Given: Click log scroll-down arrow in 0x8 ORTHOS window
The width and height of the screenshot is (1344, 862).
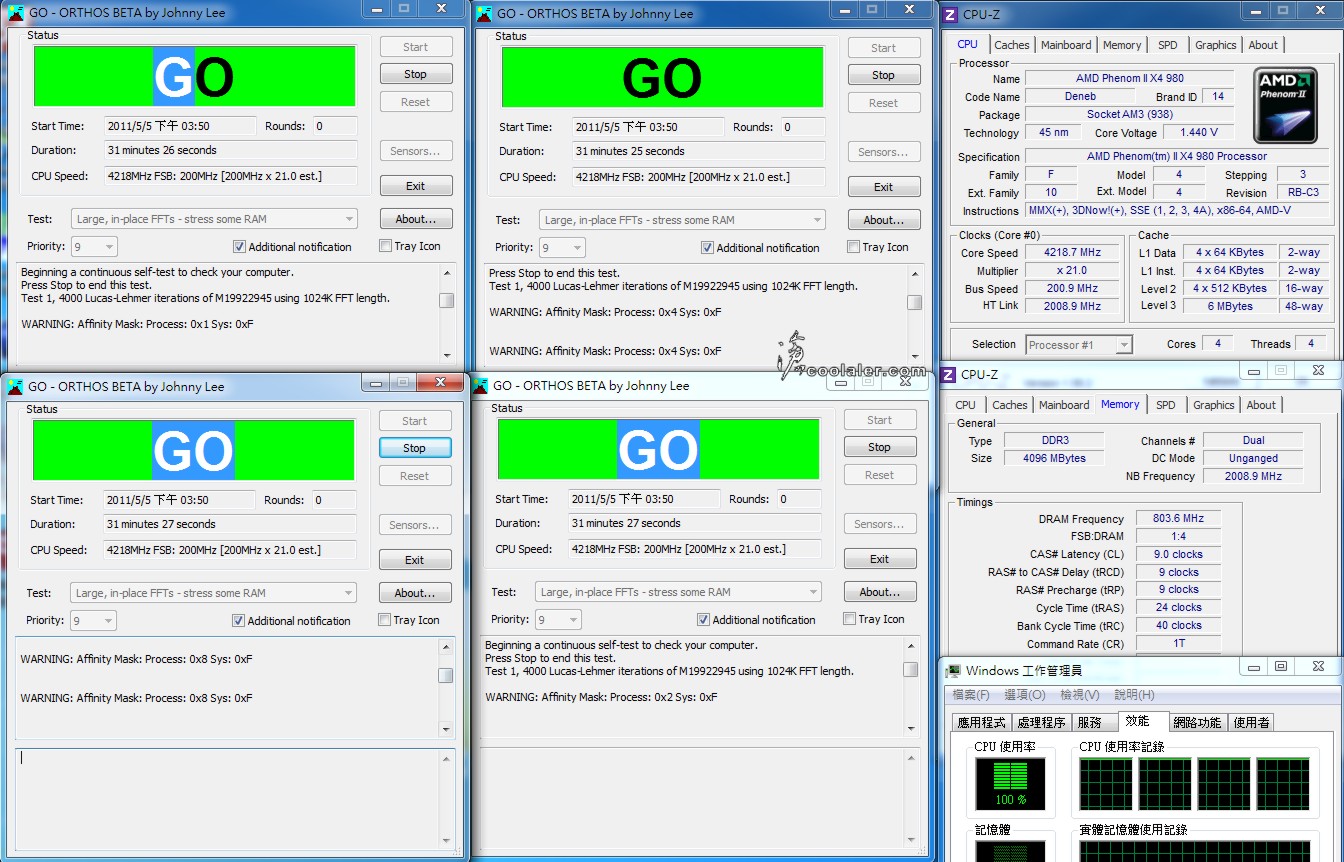Looking at the screenshot, I should [446, 729].
